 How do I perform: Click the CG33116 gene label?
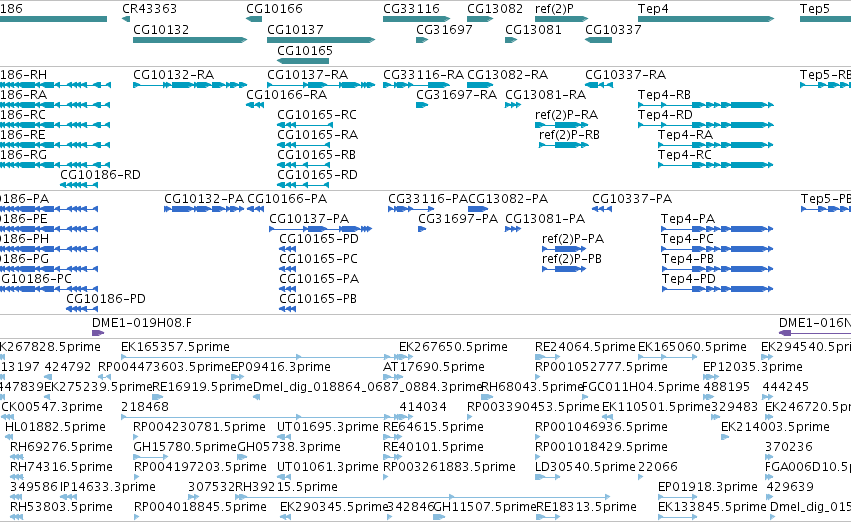coord(411,9)
